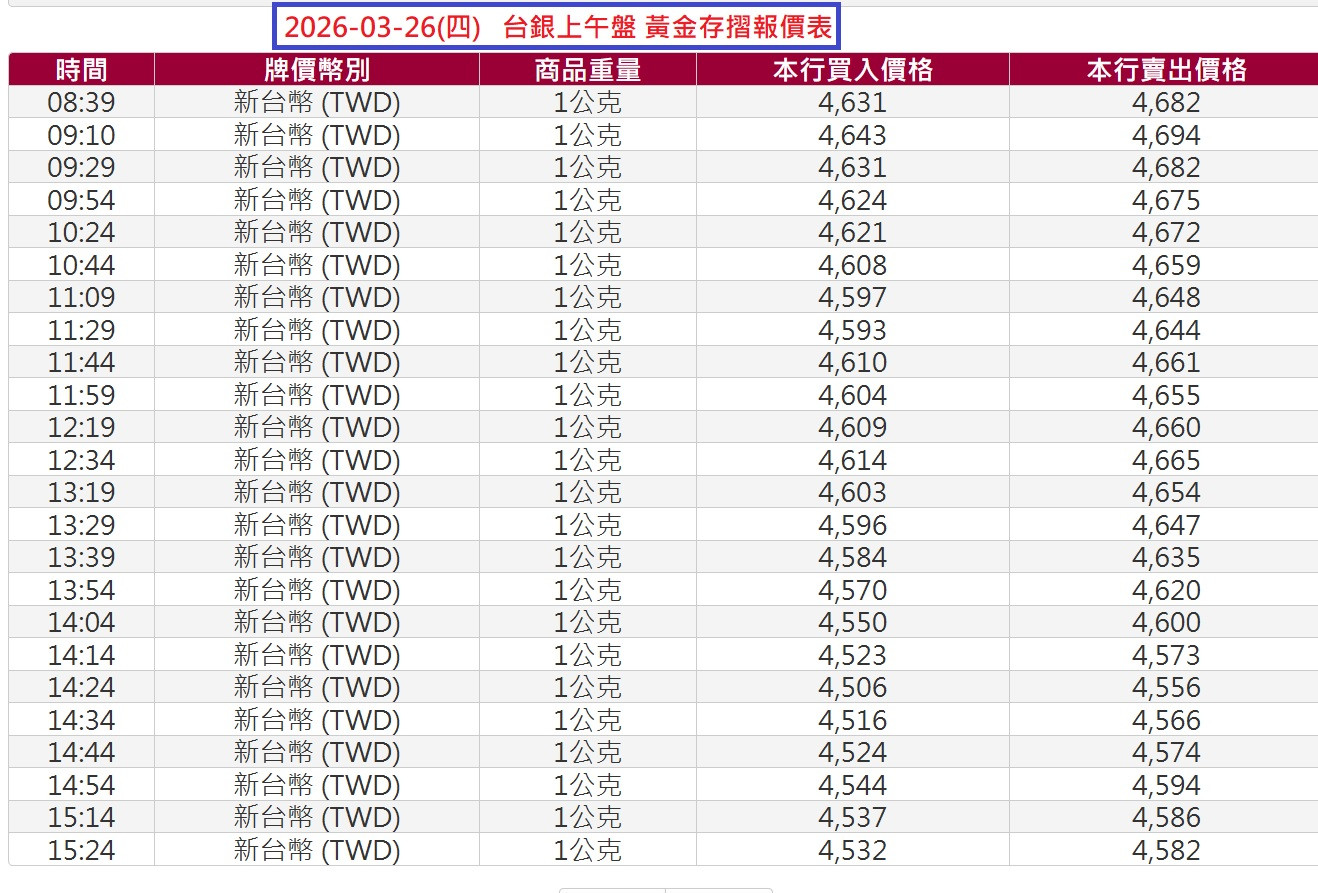Select the 本行買入價格 column header
The image size is (1318, 893).
853,70
